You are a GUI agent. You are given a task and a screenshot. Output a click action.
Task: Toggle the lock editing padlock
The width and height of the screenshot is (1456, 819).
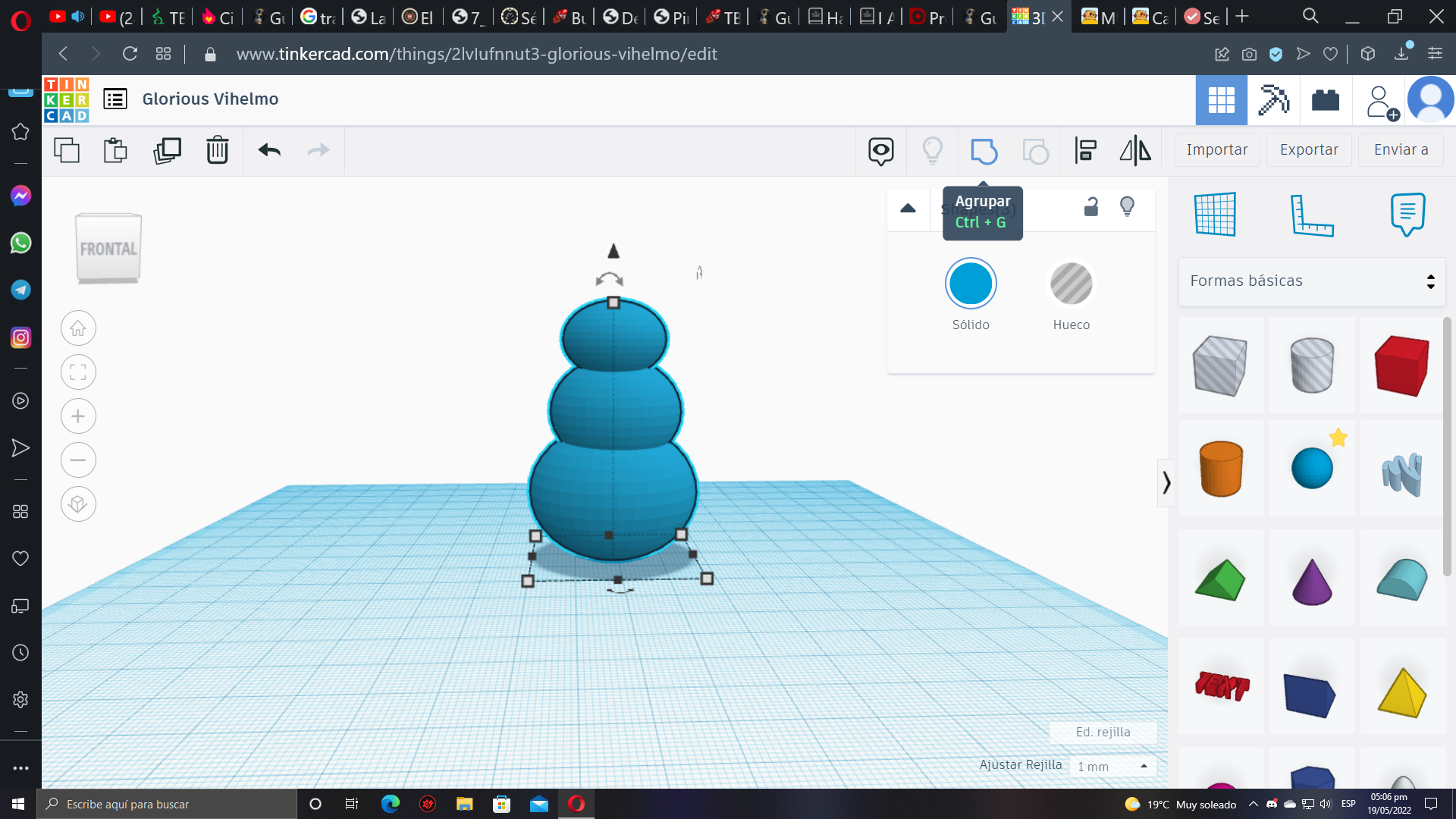pos(1091,206)
